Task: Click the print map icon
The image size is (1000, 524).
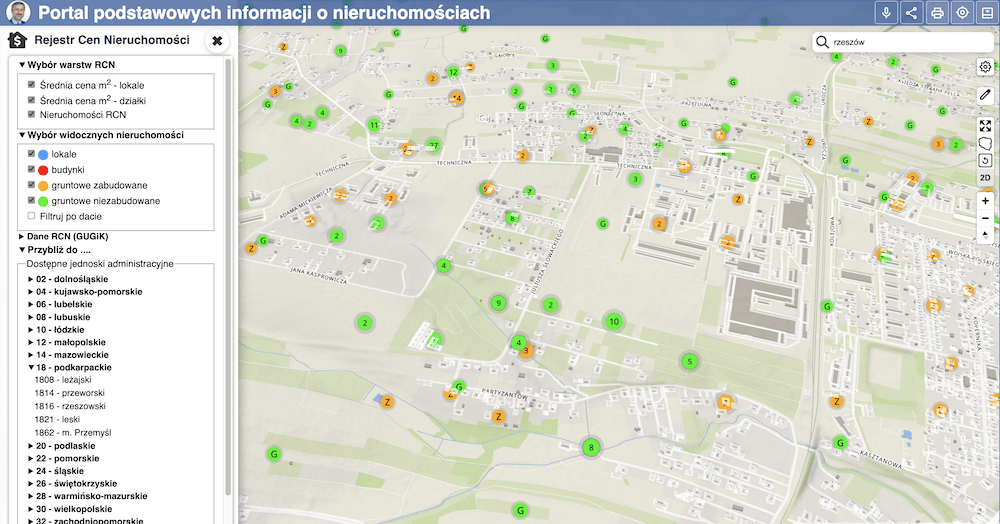Action: click(937, 13)
